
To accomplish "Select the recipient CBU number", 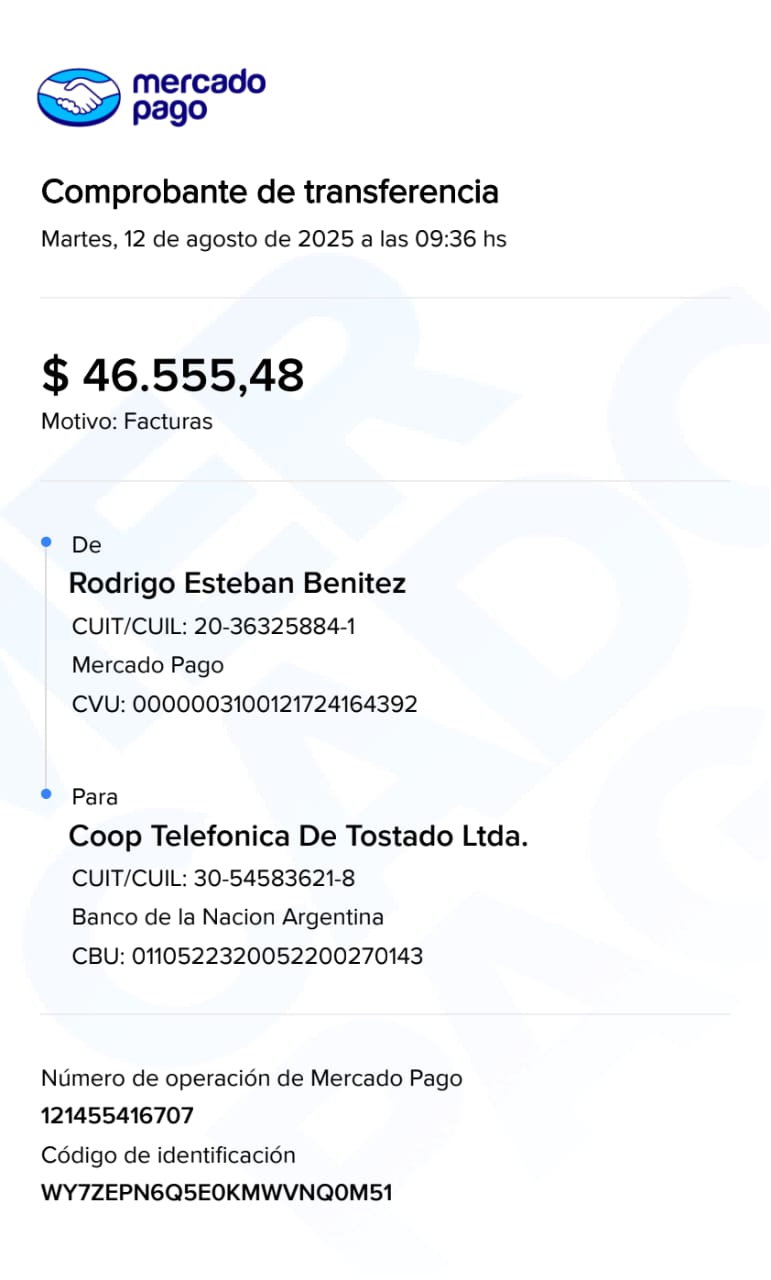I will [248, 956].
